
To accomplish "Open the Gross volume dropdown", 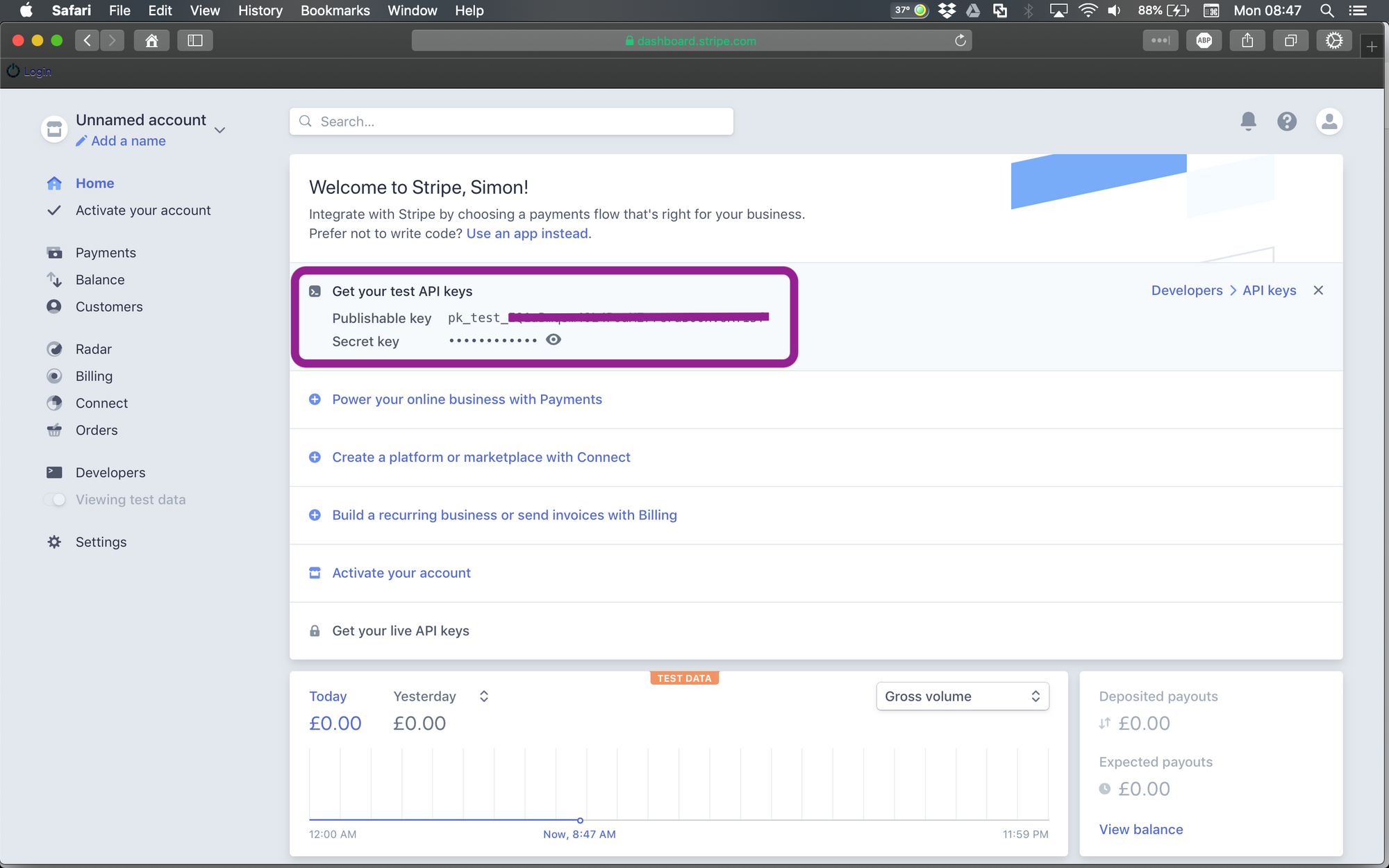I will pos(963,696).
